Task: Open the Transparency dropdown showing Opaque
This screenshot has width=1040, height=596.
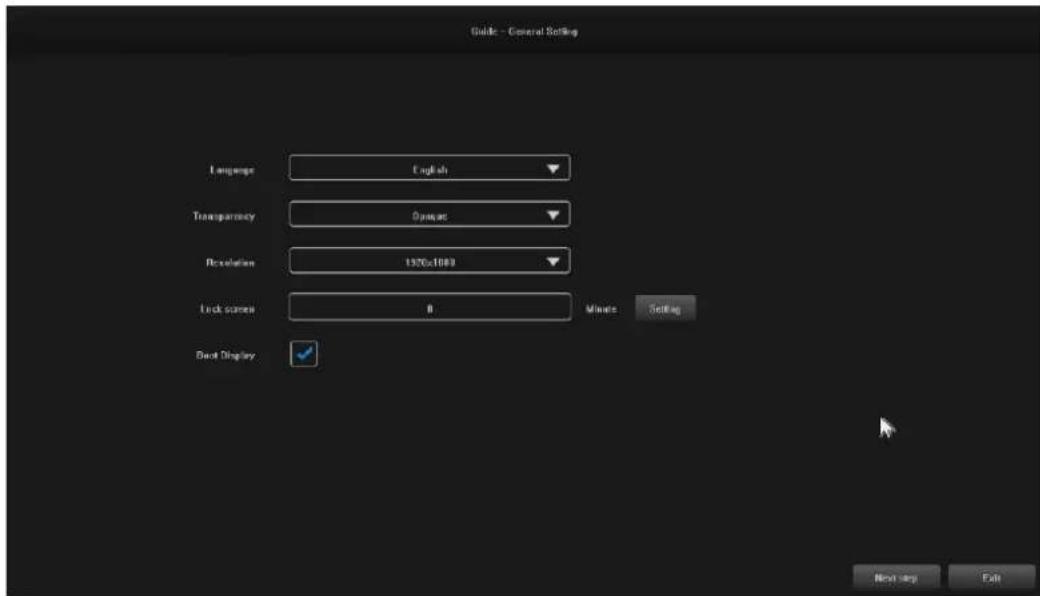Action: click(429, 215)
